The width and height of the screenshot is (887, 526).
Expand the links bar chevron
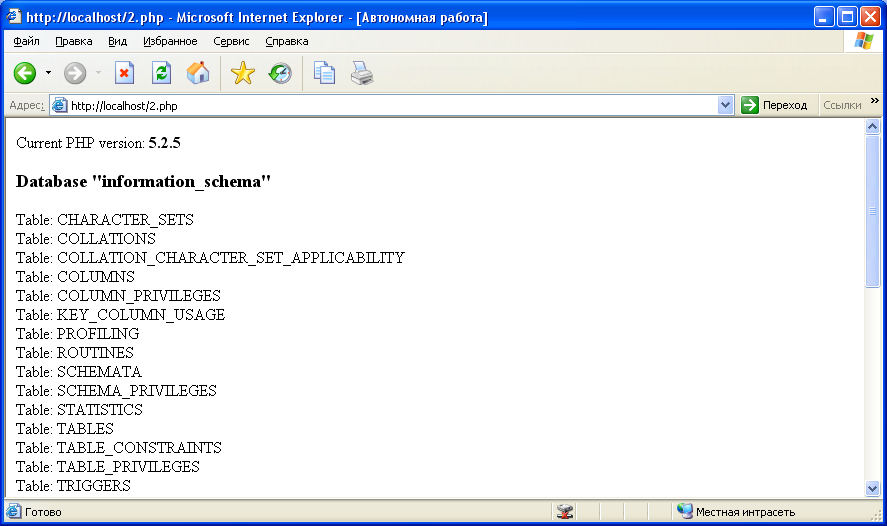coord(875,101)
